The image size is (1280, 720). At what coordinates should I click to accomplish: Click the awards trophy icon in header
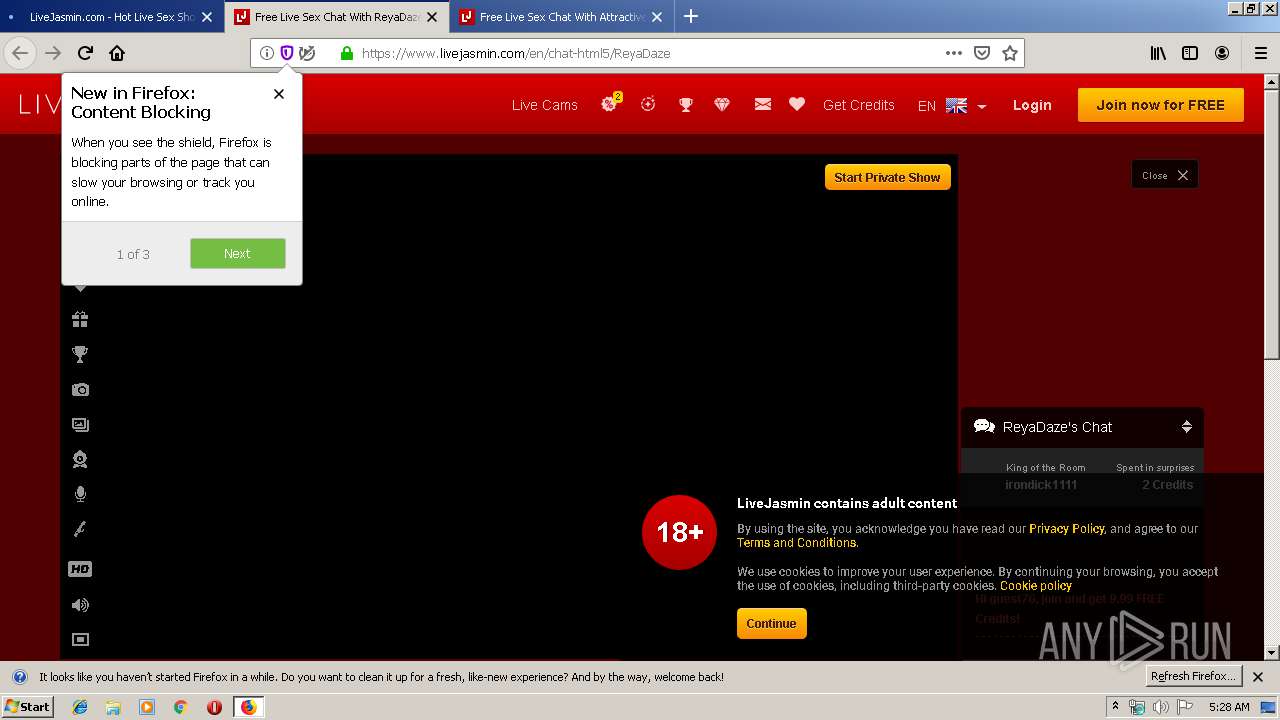[x=685, y=104]
